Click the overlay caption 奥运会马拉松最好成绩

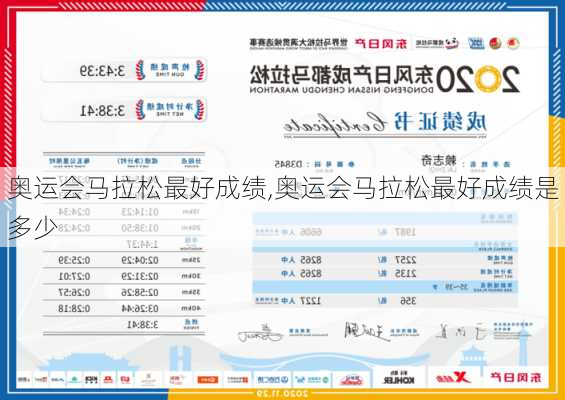click(x=139, y=189)
